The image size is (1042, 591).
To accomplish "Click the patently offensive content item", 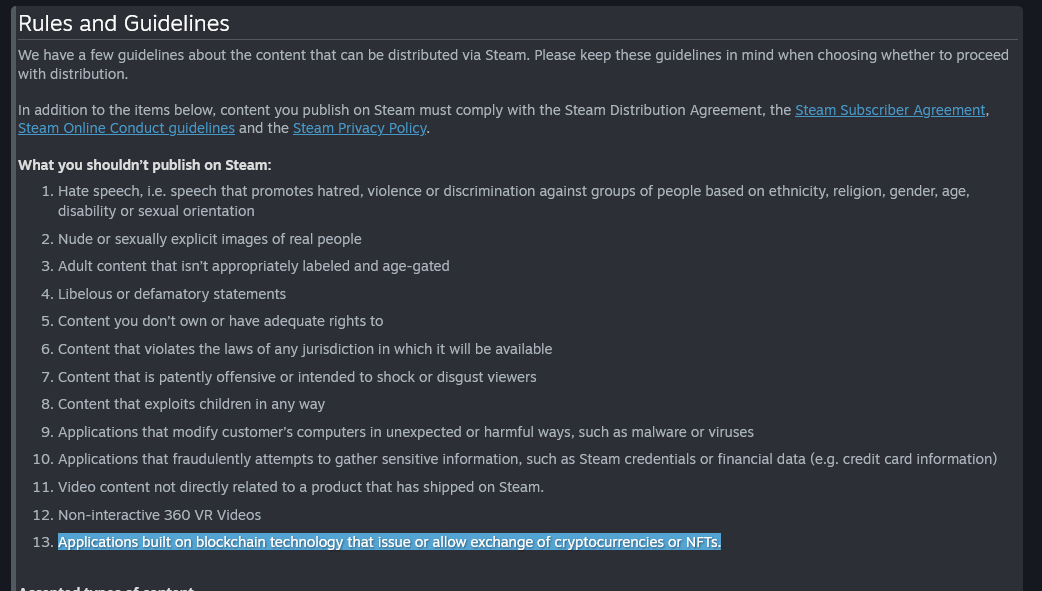I will 297,377.
